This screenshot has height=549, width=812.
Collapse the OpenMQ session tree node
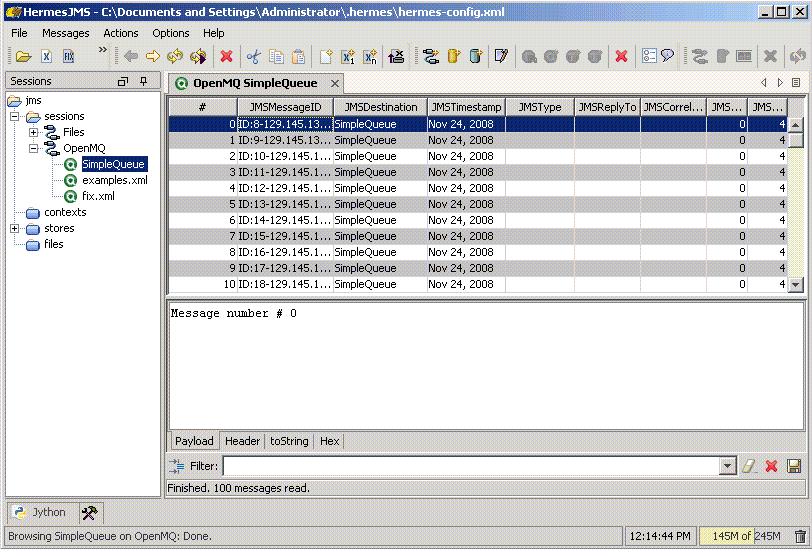34,148
